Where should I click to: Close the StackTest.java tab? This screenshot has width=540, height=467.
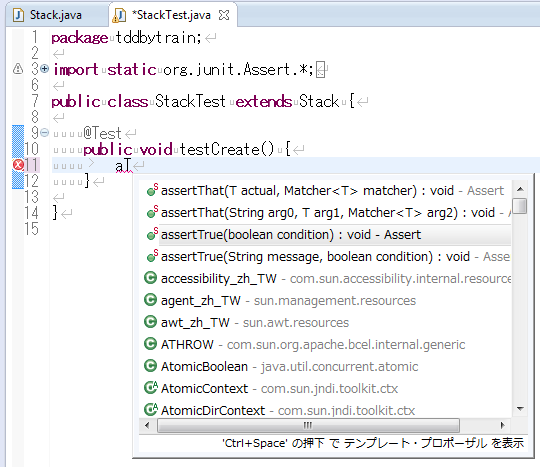(224, 15)
